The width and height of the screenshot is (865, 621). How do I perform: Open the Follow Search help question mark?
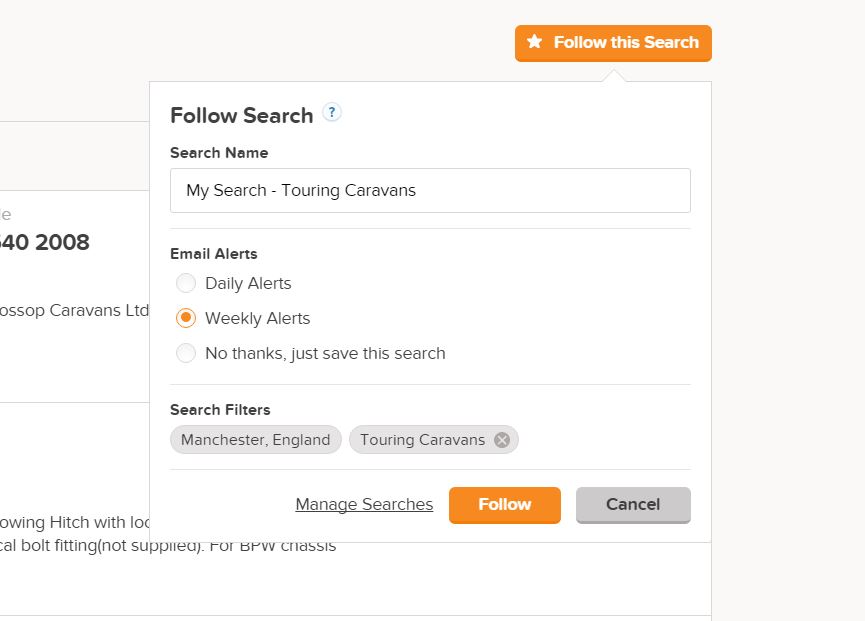332,113
